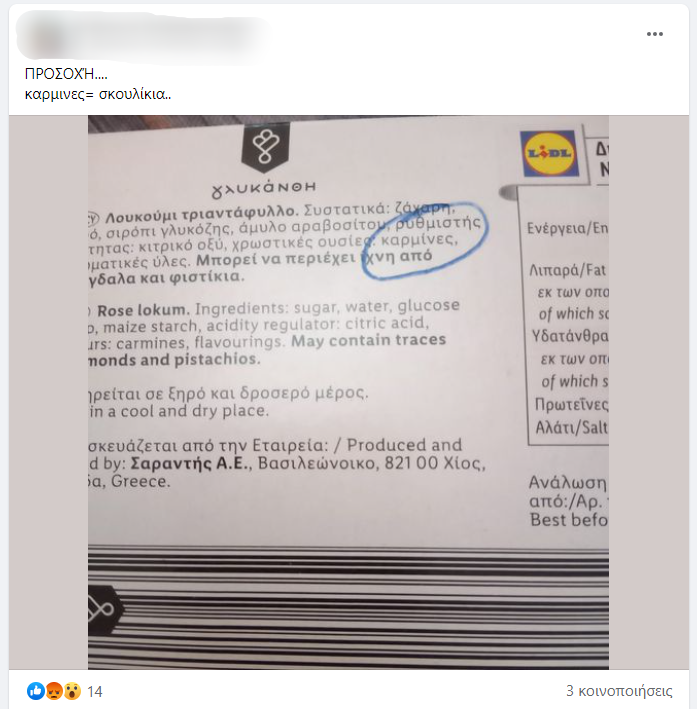
Task: Click the blue thumbs-up Like reaction icon
Action: [x=36, y=691]
